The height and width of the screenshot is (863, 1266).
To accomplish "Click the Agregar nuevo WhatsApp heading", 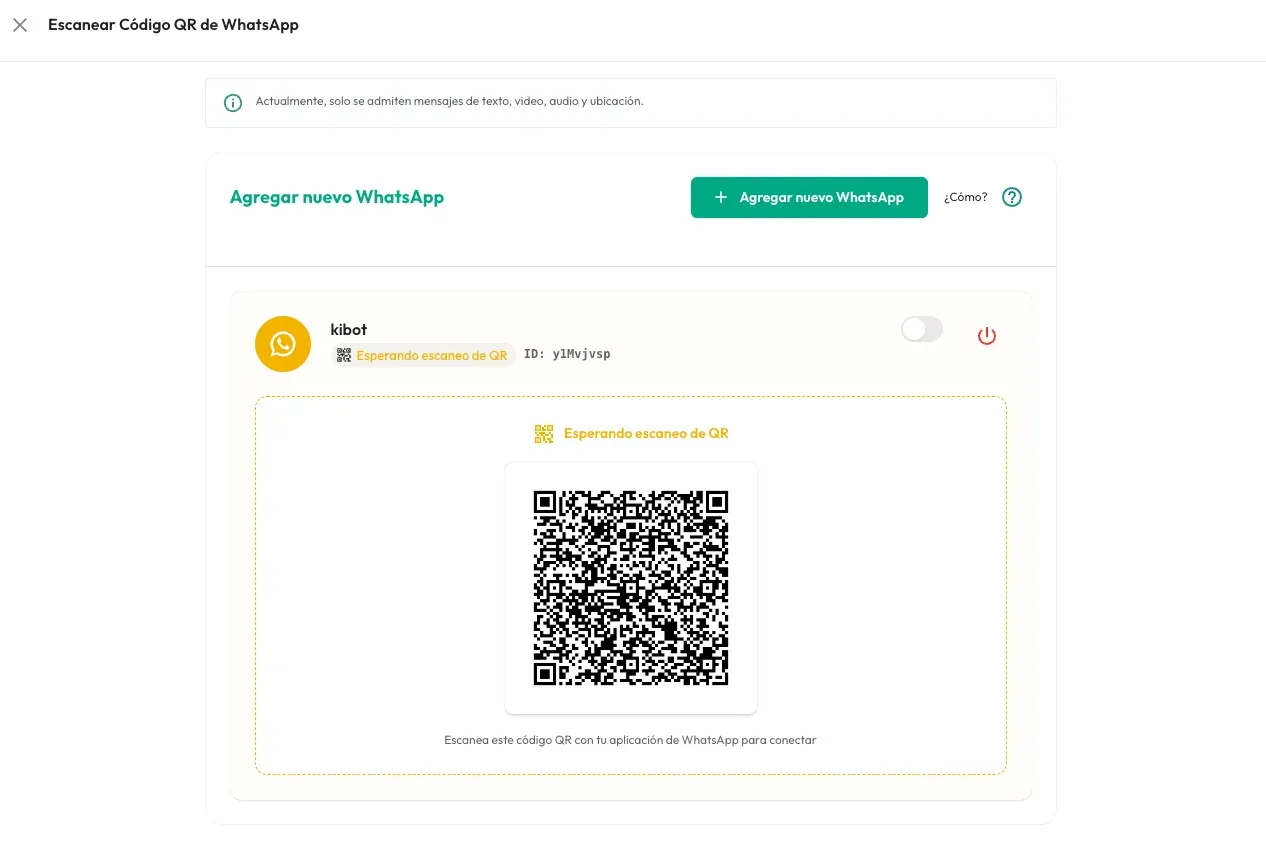I will pos(337,197).
